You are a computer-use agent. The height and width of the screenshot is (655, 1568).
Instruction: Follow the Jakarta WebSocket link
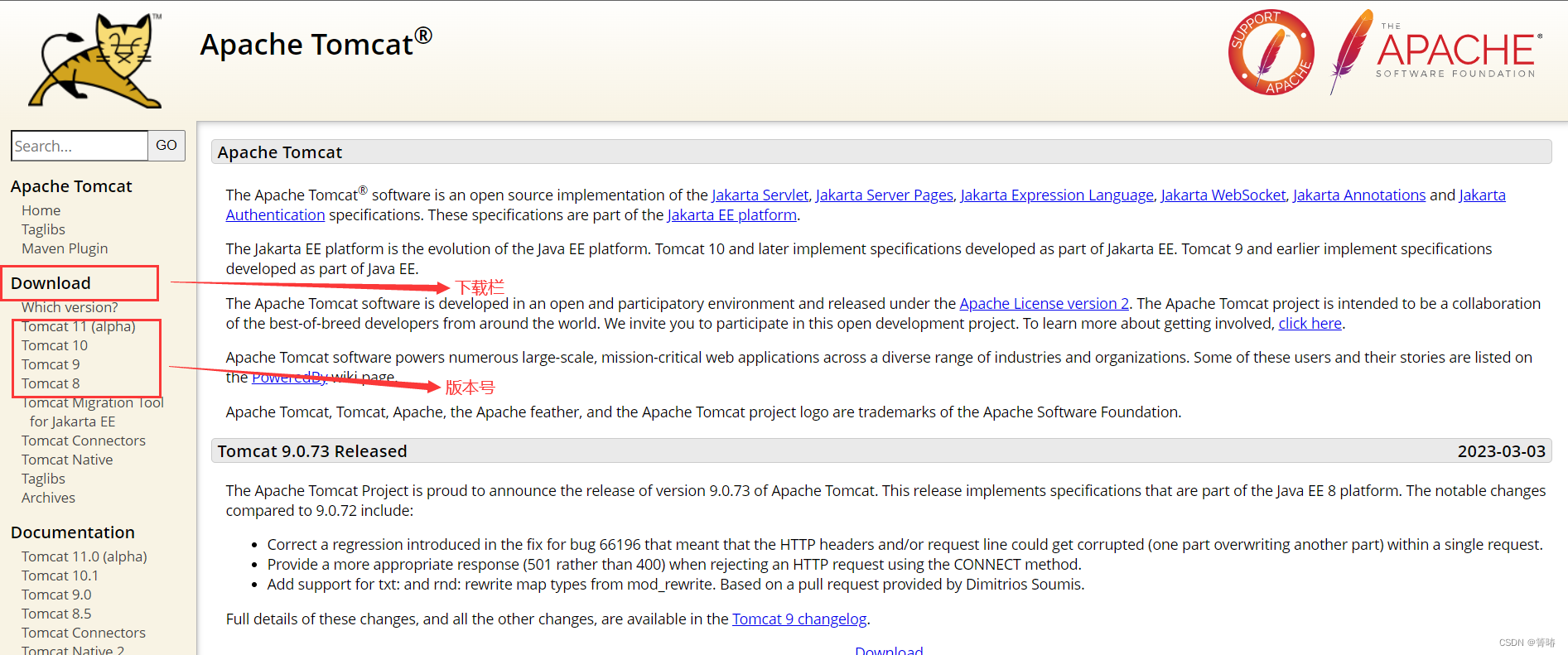coord(1223,195)
